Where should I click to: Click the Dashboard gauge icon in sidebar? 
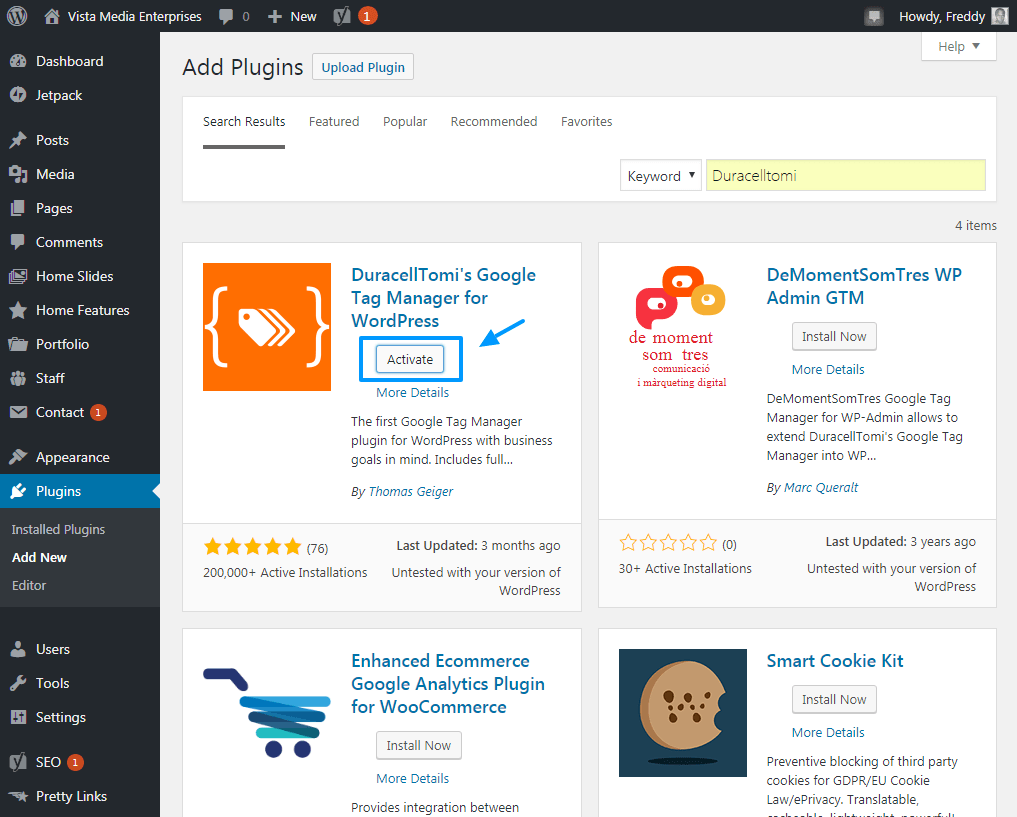tap(18, 61)
